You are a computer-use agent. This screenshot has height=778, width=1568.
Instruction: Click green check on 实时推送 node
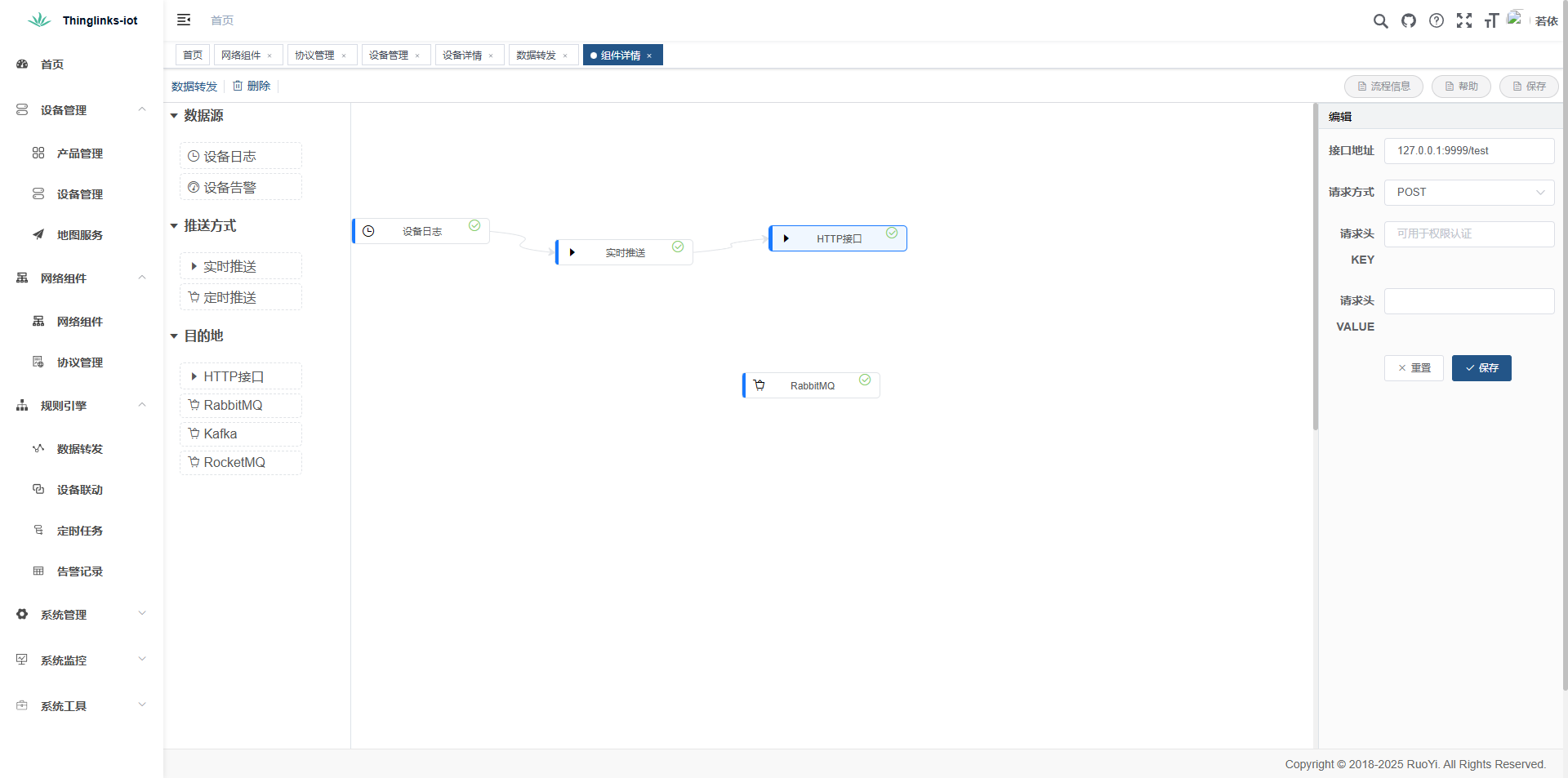pos(678,247)
